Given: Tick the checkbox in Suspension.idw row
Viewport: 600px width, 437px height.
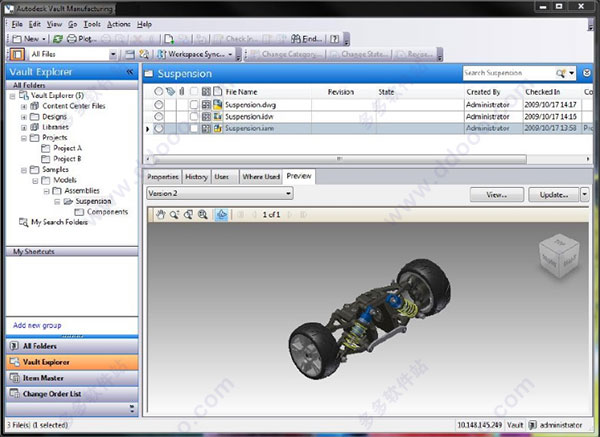Looking at the screenshot, I should (194, 116).
